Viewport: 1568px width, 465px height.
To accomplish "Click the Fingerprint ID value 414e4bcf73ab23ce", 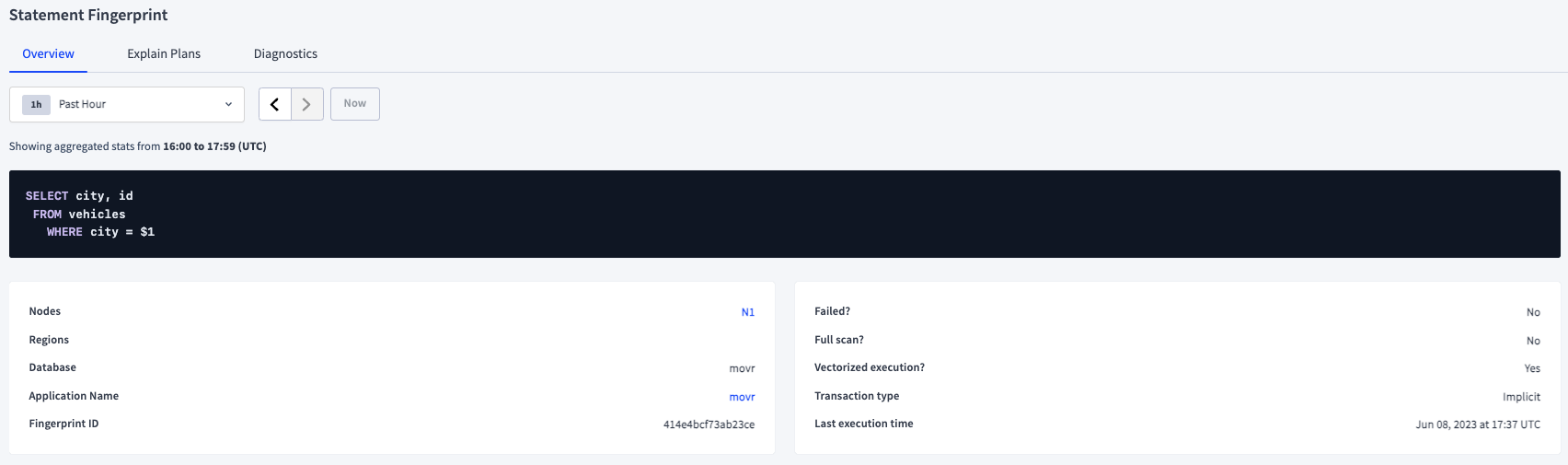I will pos(709,424).
